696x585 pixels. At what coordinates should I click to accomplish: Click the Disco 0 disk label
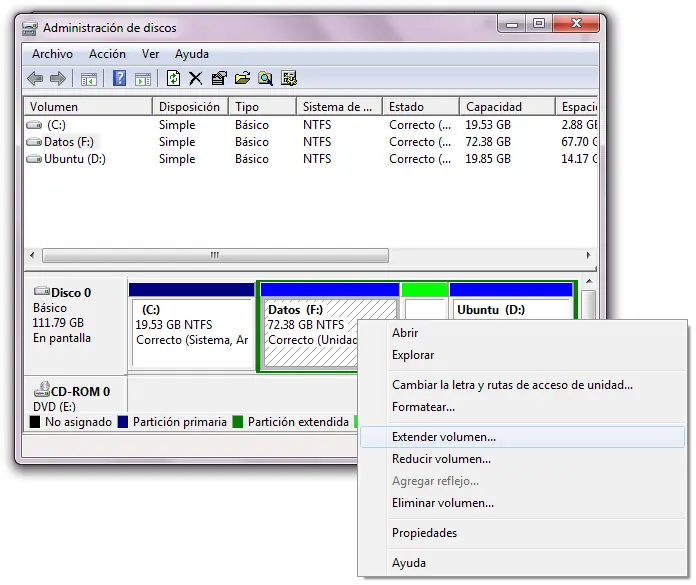click(71, 293)
